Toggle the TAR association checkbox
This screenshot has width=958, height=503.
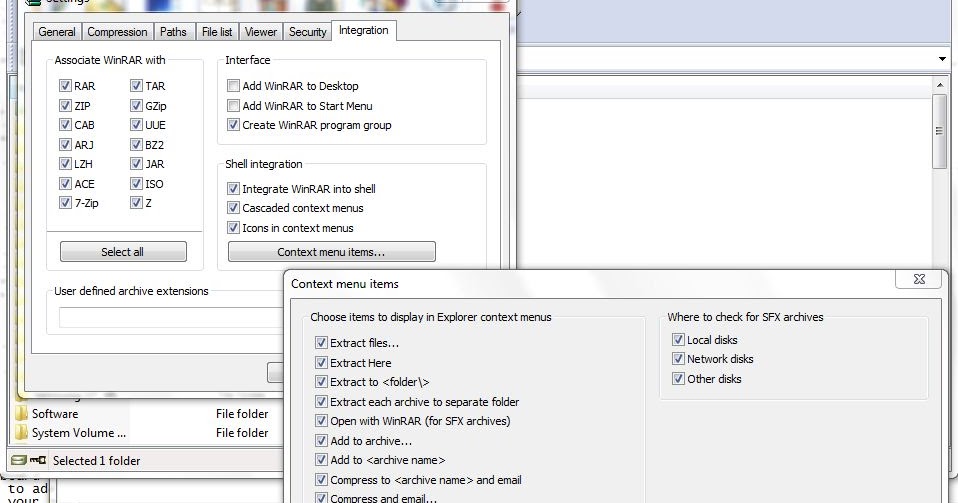click(136, 86)
